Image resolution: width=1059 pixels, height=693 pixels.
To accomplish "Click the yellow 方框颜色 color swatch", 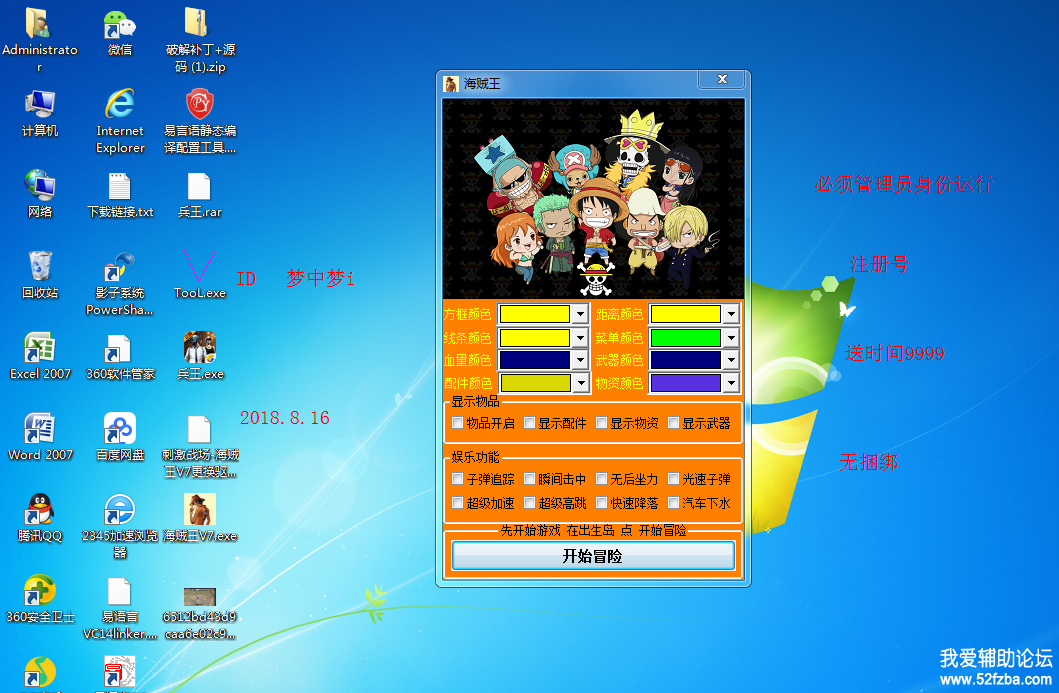I will pos(535,314).
